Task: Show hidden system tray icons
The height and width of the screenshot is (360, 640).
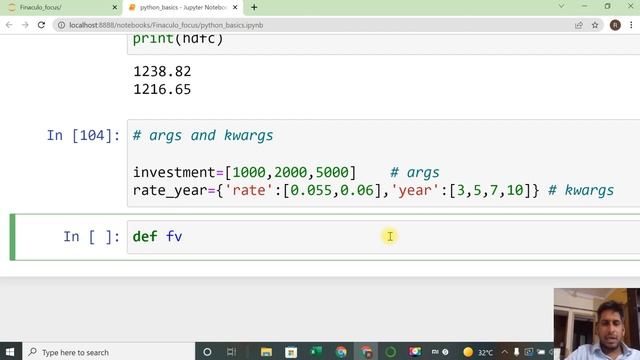Action: tap(504, 352)
